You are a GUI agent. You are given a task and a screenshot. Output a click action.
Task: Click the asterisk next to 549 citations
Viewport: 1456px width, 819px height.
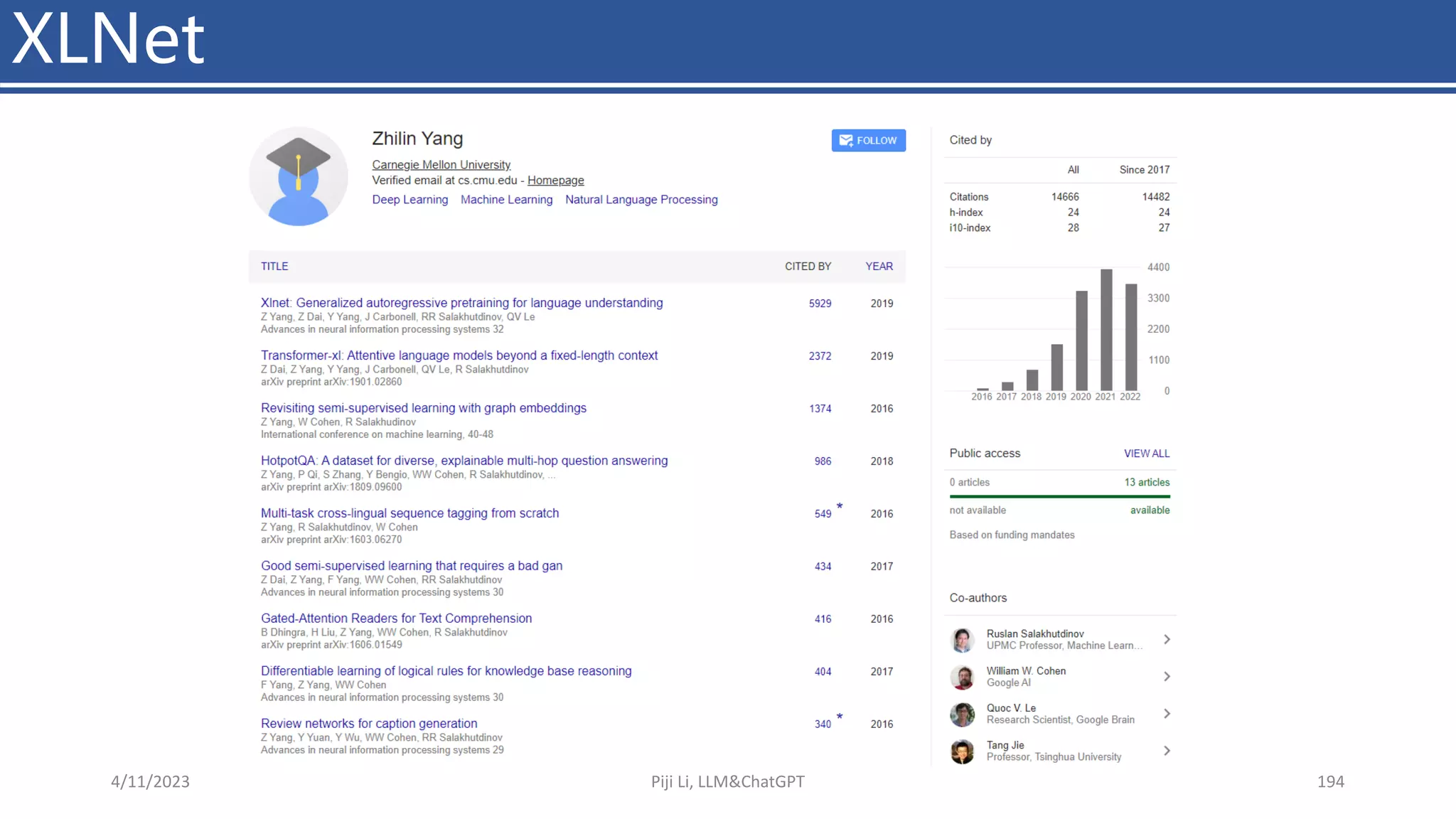click(x=840, y=507)
